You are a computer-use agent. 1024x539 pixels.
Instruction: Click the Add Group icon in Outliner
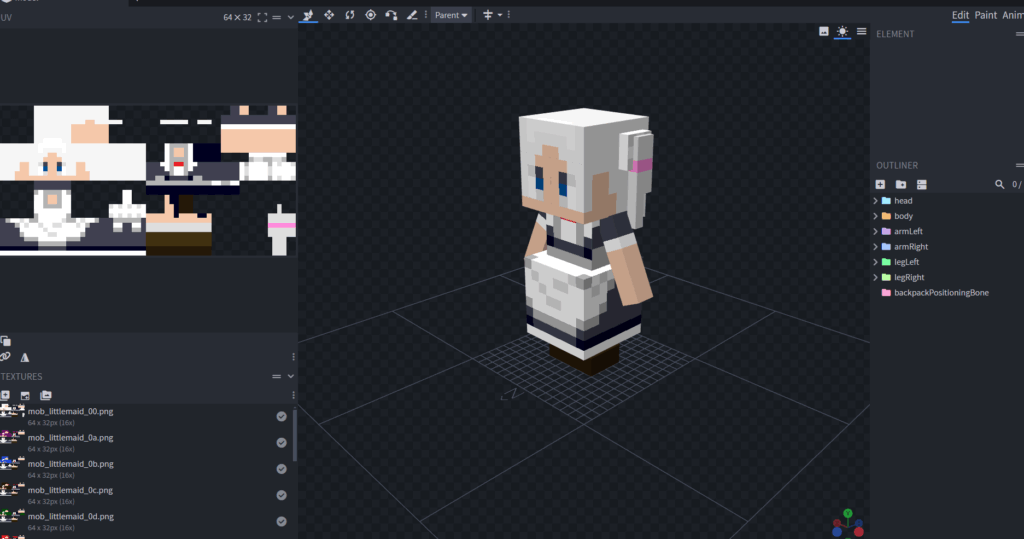[901, 184]
